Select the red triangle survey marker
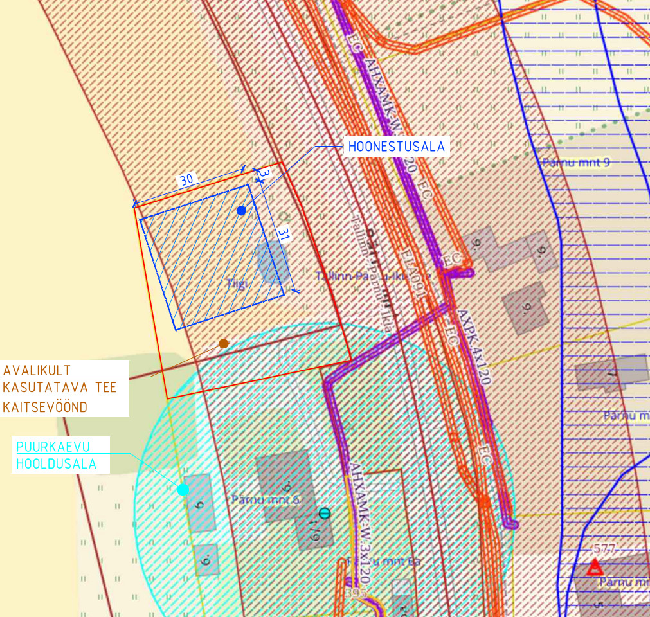This screenshot has width=650, height=617. pyautogui.click(x=595, y=567)
